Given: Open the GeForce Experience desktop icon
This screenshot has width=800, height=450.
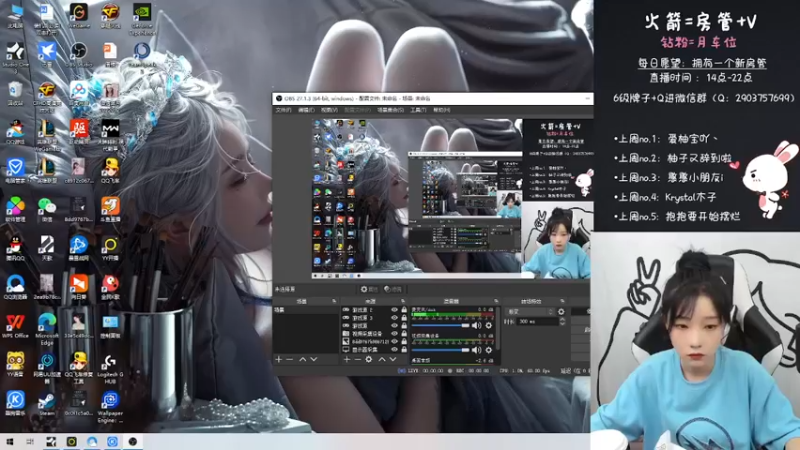Looking at the screenshot, I should [x=142, y=20].
